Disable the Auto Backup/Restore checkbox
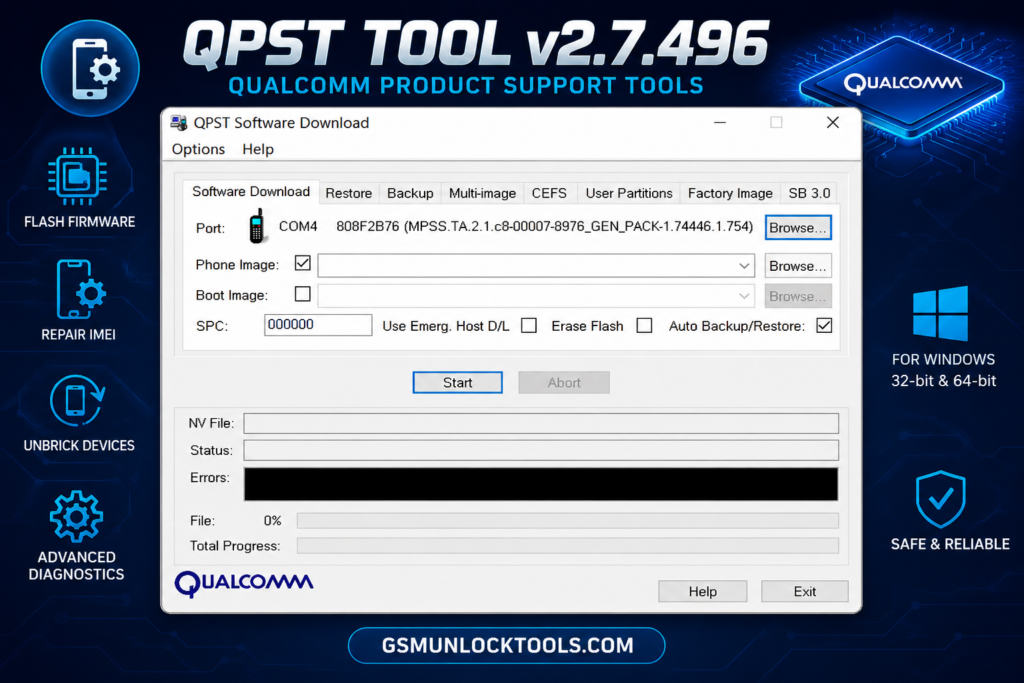 (x=824, y=325)
